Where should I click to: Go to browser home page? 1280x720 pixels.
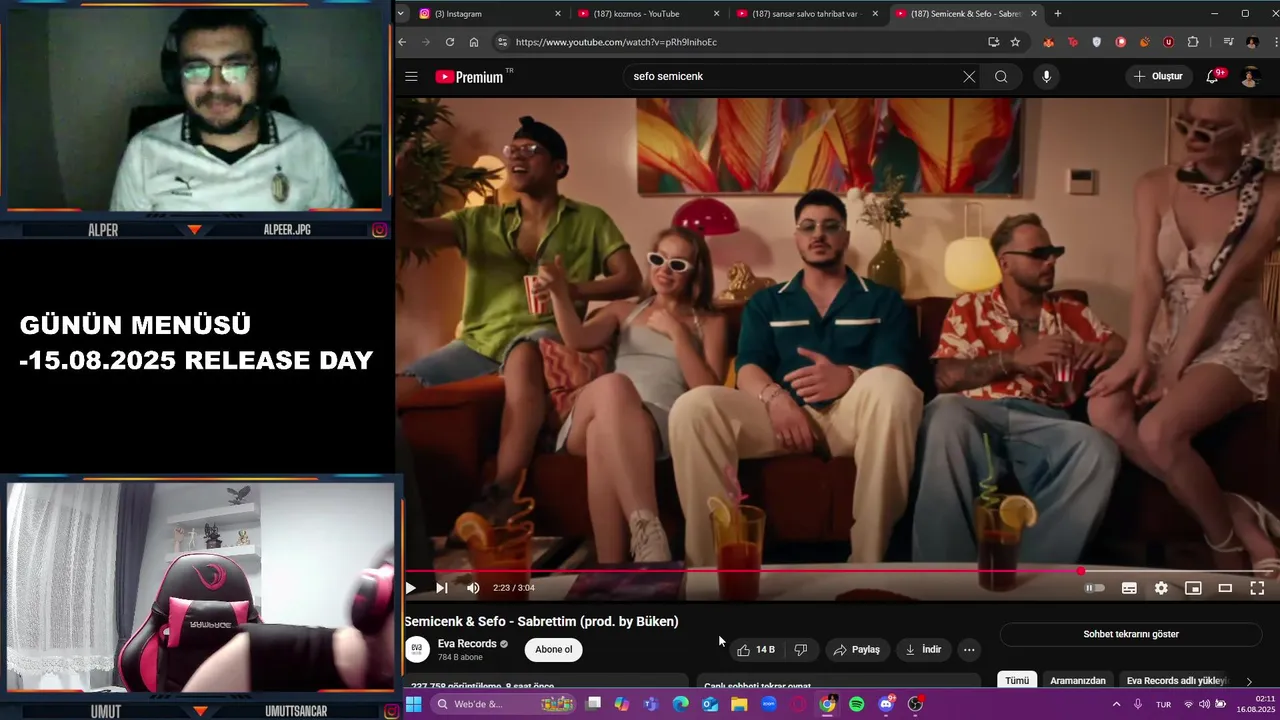point(474,42)
